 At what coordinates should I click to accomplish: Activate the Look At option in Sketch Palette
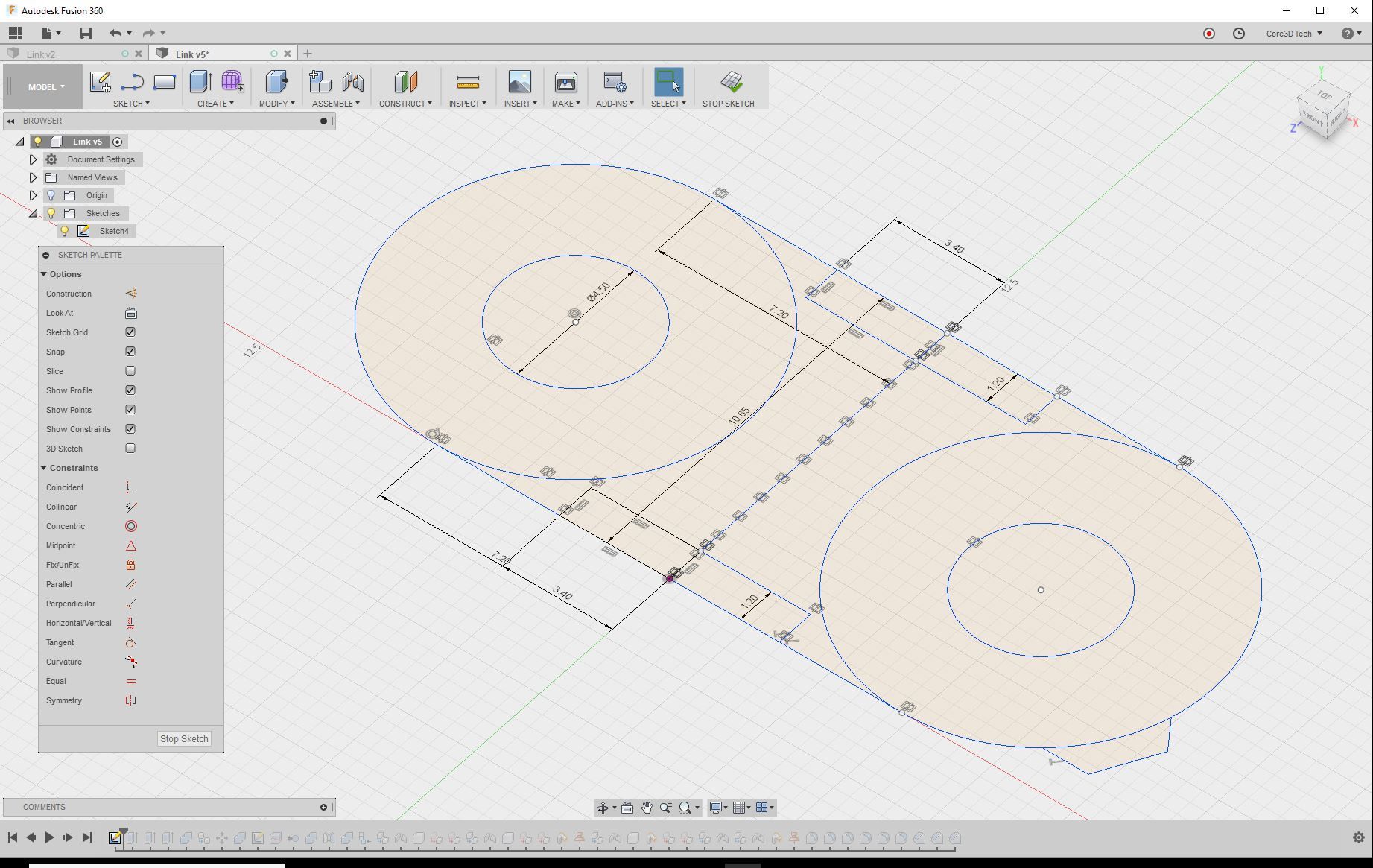[130, 313]
